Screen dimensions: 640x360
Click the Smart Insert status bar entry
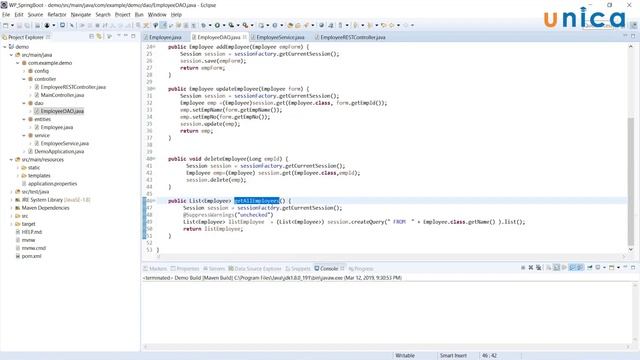pyautogui.click(x=453, y=356)
